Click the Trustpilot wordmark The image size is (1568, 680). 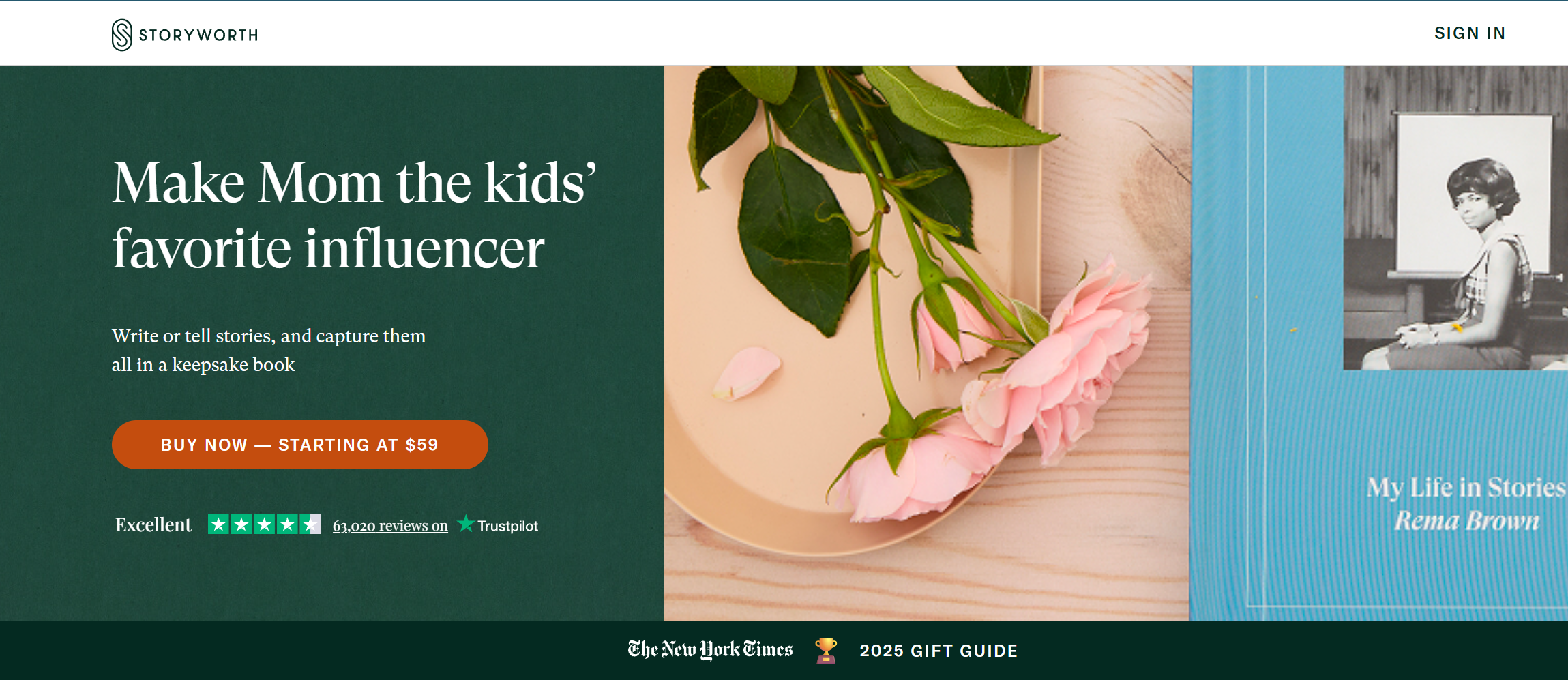coord(507,526)
